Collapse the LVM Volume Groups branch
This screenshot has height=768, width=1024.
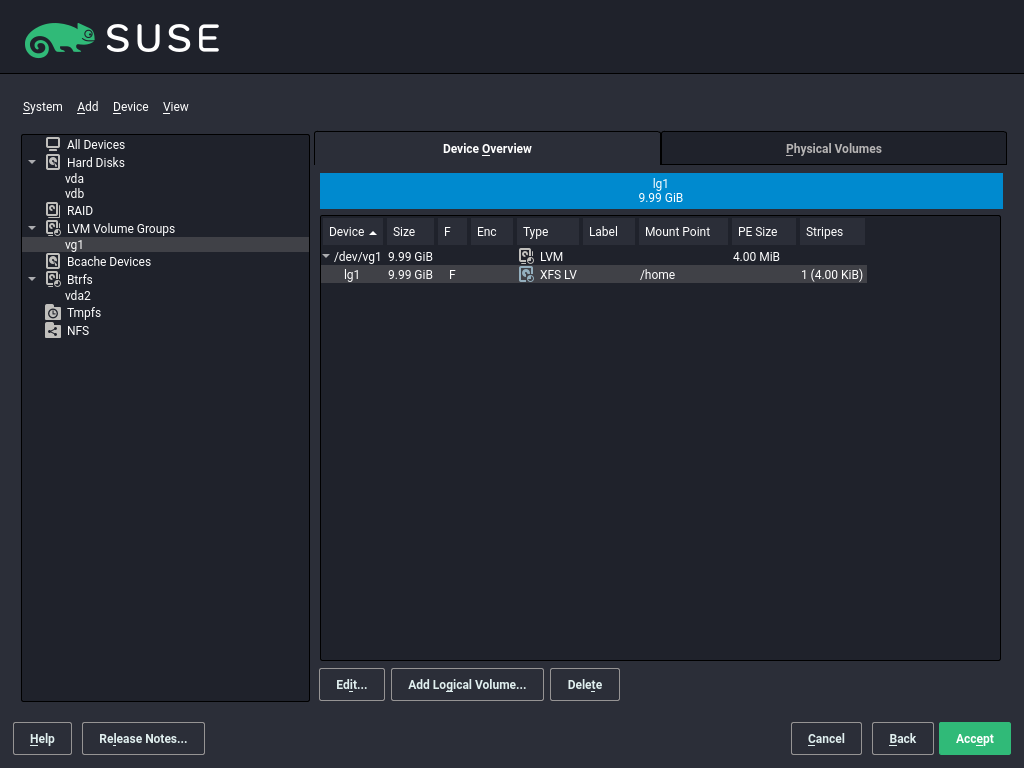point(31,228)
